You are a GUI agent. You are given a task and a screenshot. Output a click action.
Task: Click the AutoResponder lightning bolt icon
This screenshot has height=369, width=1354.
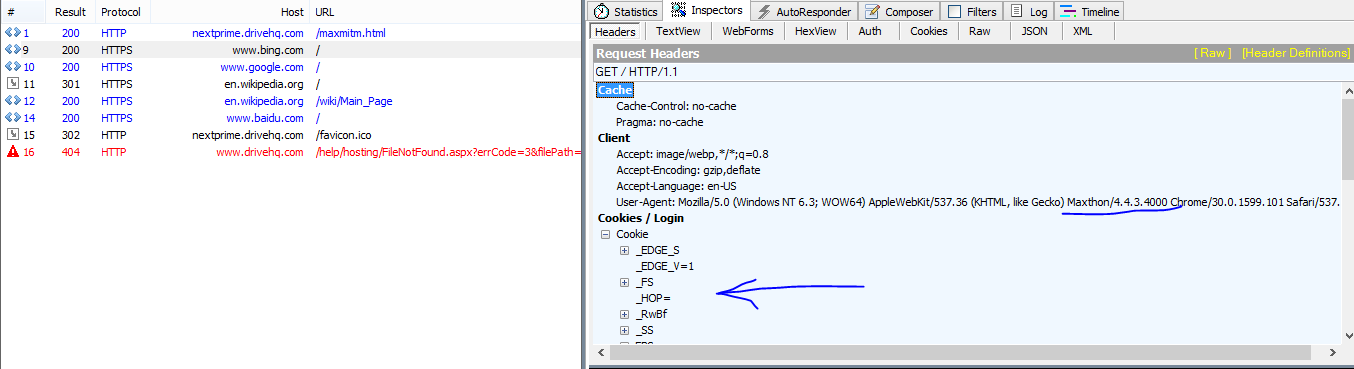coord(763,12)
